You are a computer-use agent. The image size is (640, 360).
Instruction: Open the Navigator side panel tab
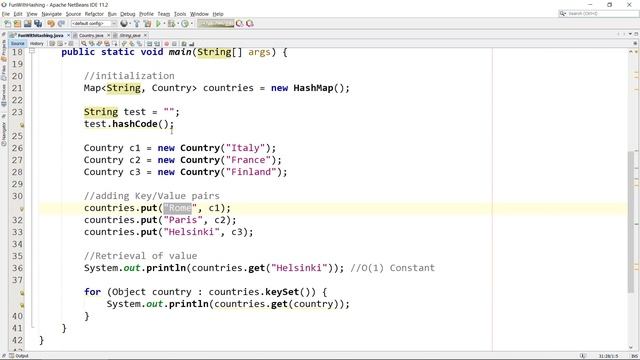click(4, 133)
